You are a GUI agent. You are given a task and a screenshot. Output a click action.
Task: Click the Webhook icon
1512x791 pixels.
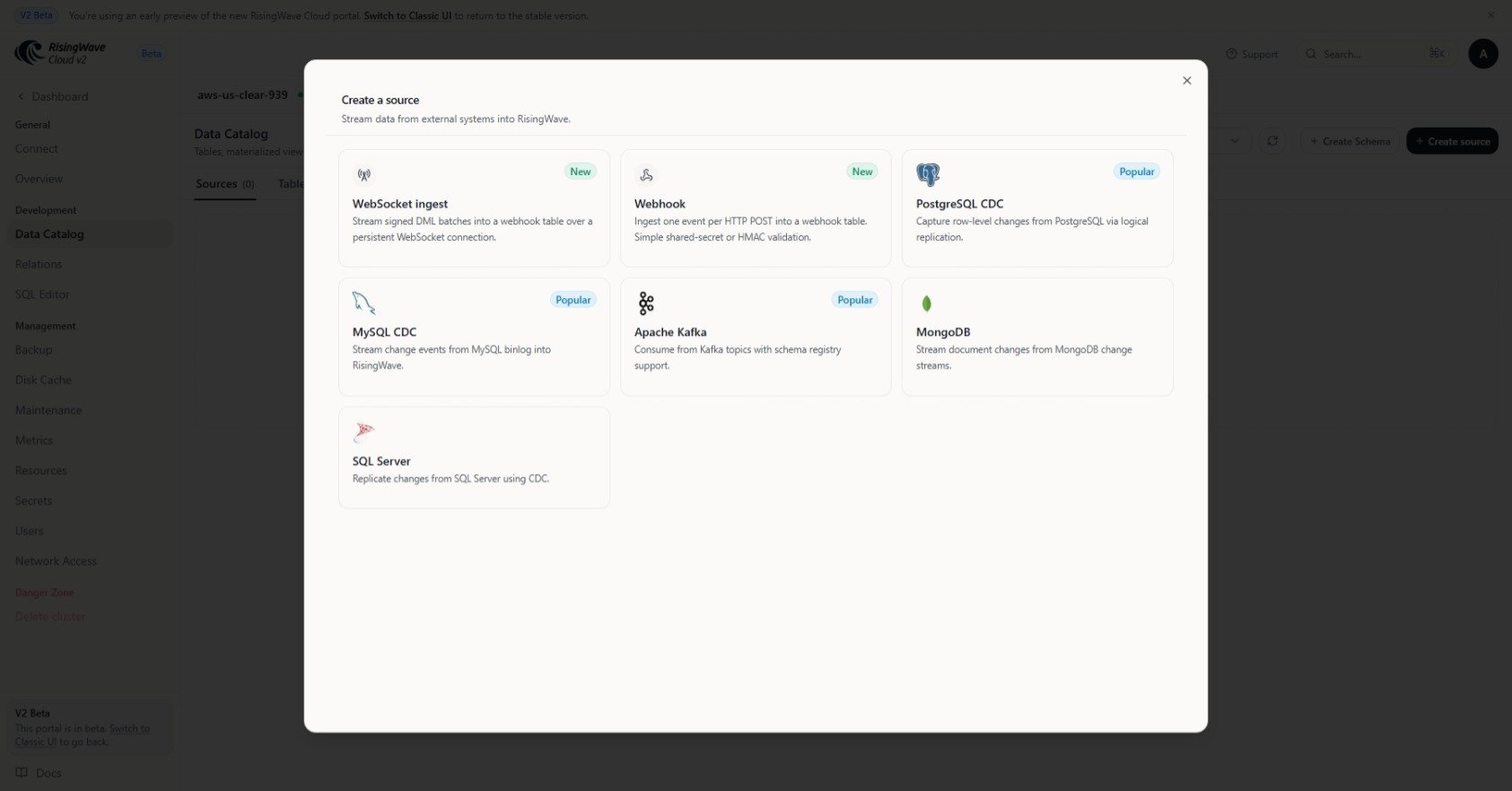[646, 174]
